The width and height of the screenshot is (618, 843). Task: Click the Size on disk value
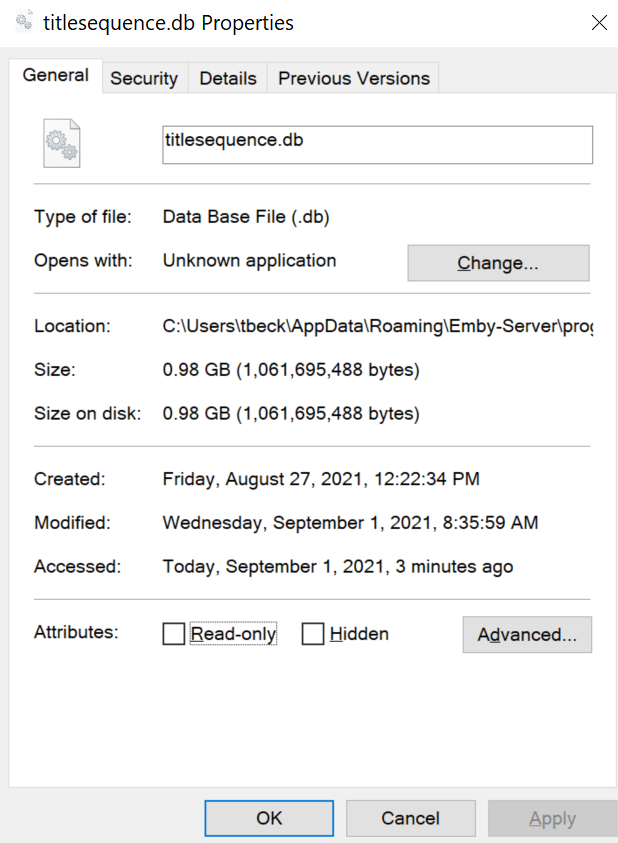click(x=291, y=413)
